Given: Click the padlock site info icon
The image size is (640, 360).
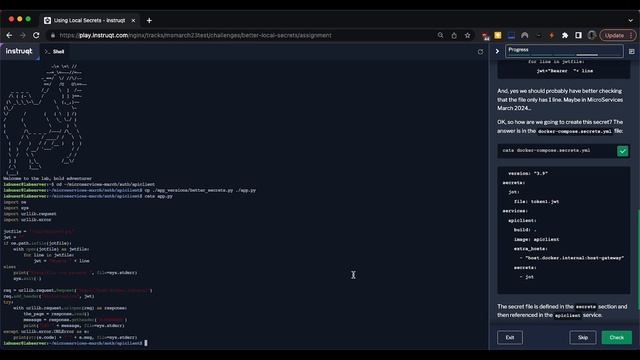Looking at the screenshot, I should [53, 36].
